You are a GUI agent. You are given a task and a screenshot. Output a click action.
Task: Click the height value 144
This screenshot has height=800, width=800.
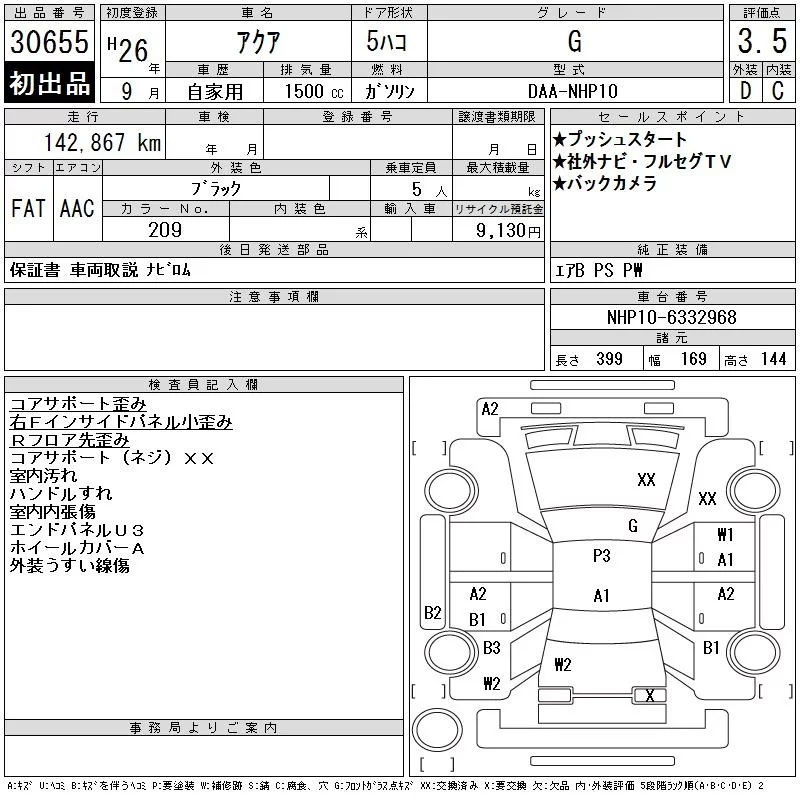pos(773,359)
